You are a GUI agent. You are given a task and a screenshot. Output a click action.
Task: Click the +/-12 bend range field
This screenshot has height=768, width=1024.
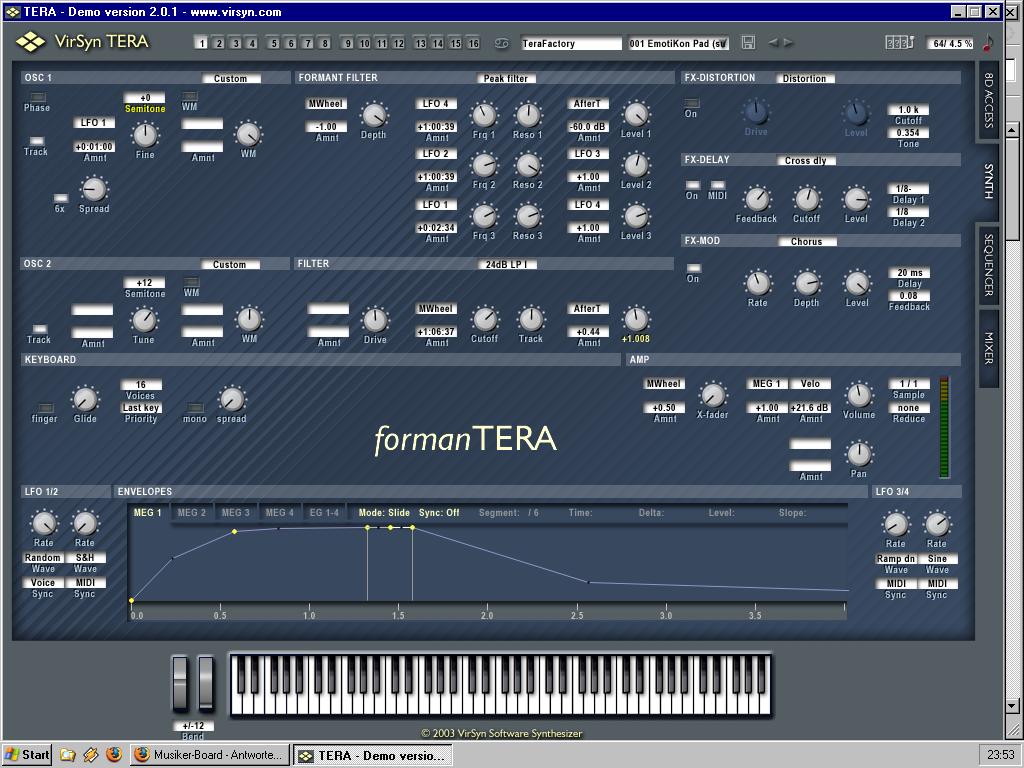(193, 726)
